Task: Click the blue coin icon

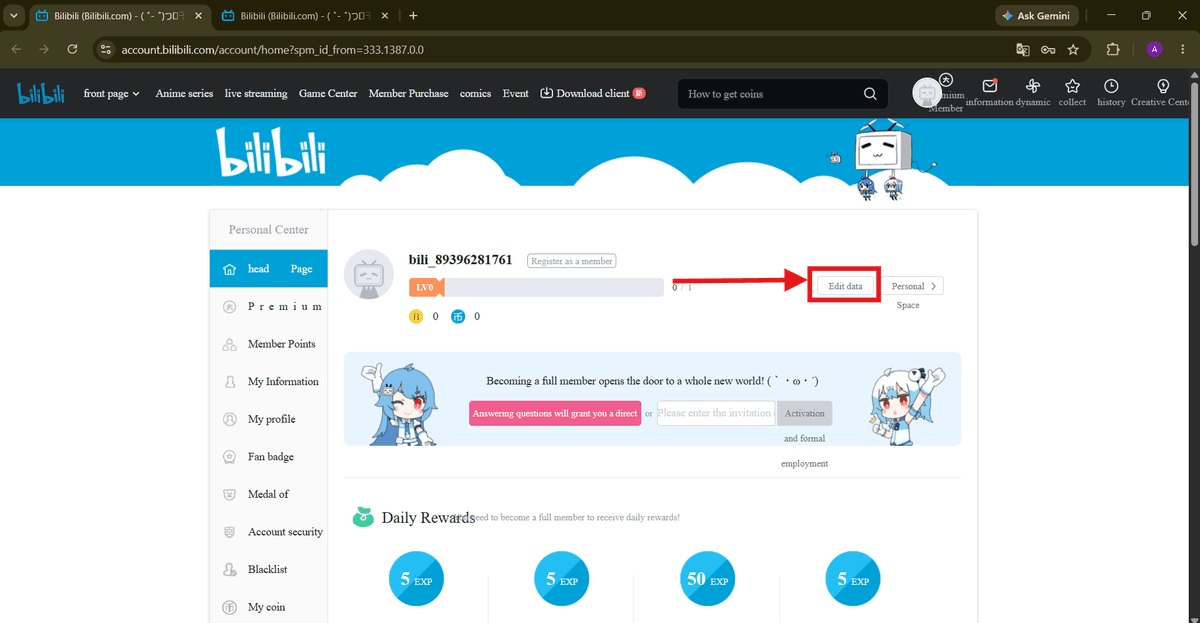Action: coord(458,317)
